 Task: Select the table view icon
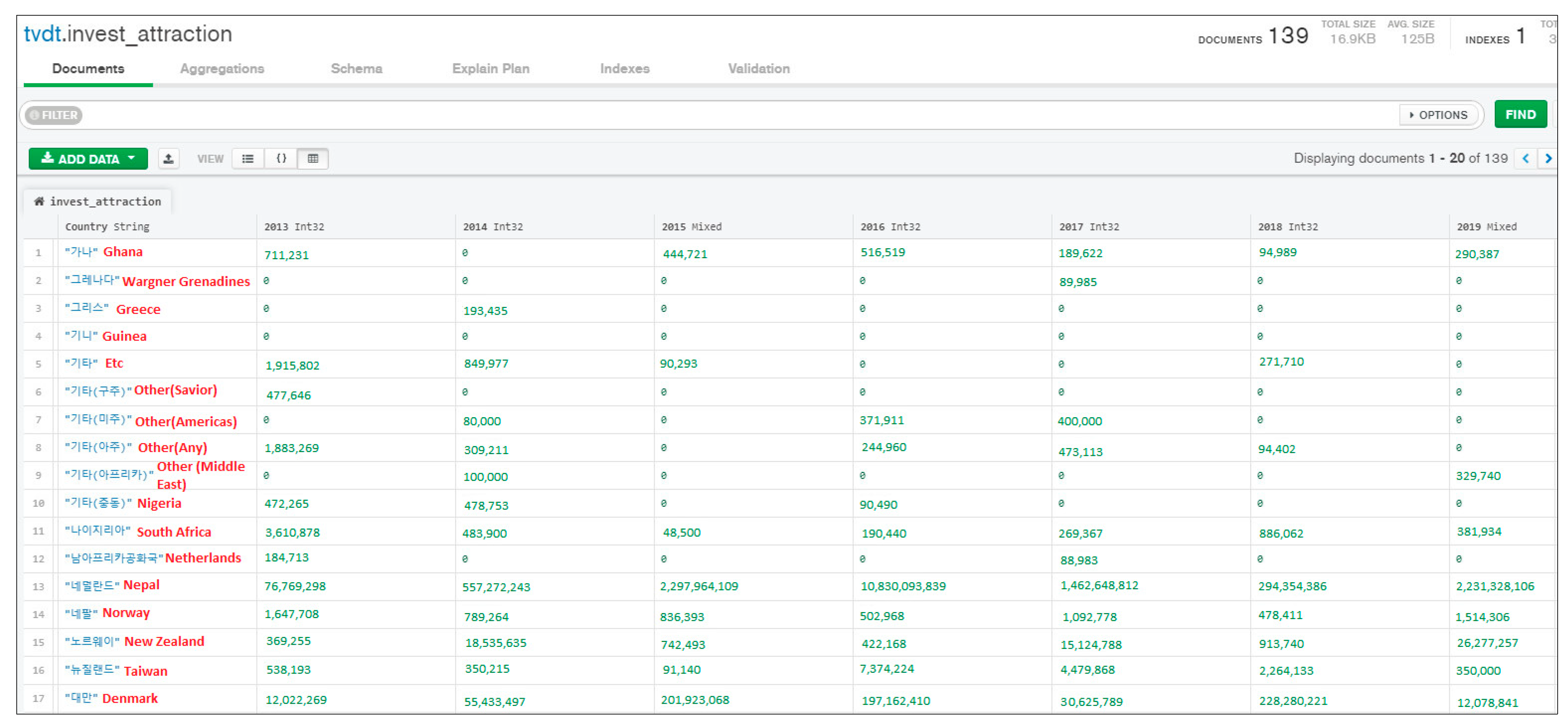pyautogui.click(x=313, y=159)
